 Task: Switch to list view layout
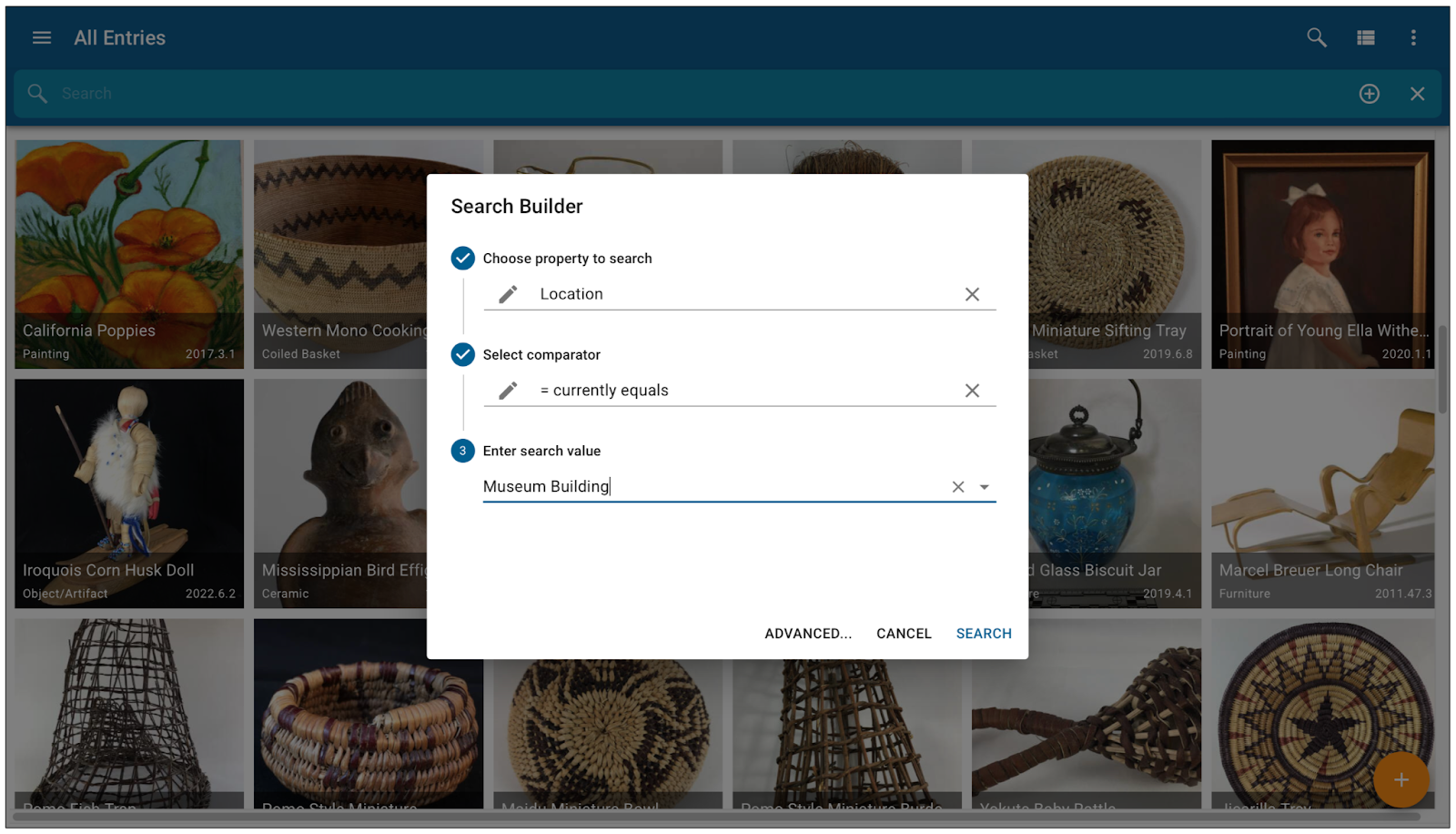tap(1366, 37)
